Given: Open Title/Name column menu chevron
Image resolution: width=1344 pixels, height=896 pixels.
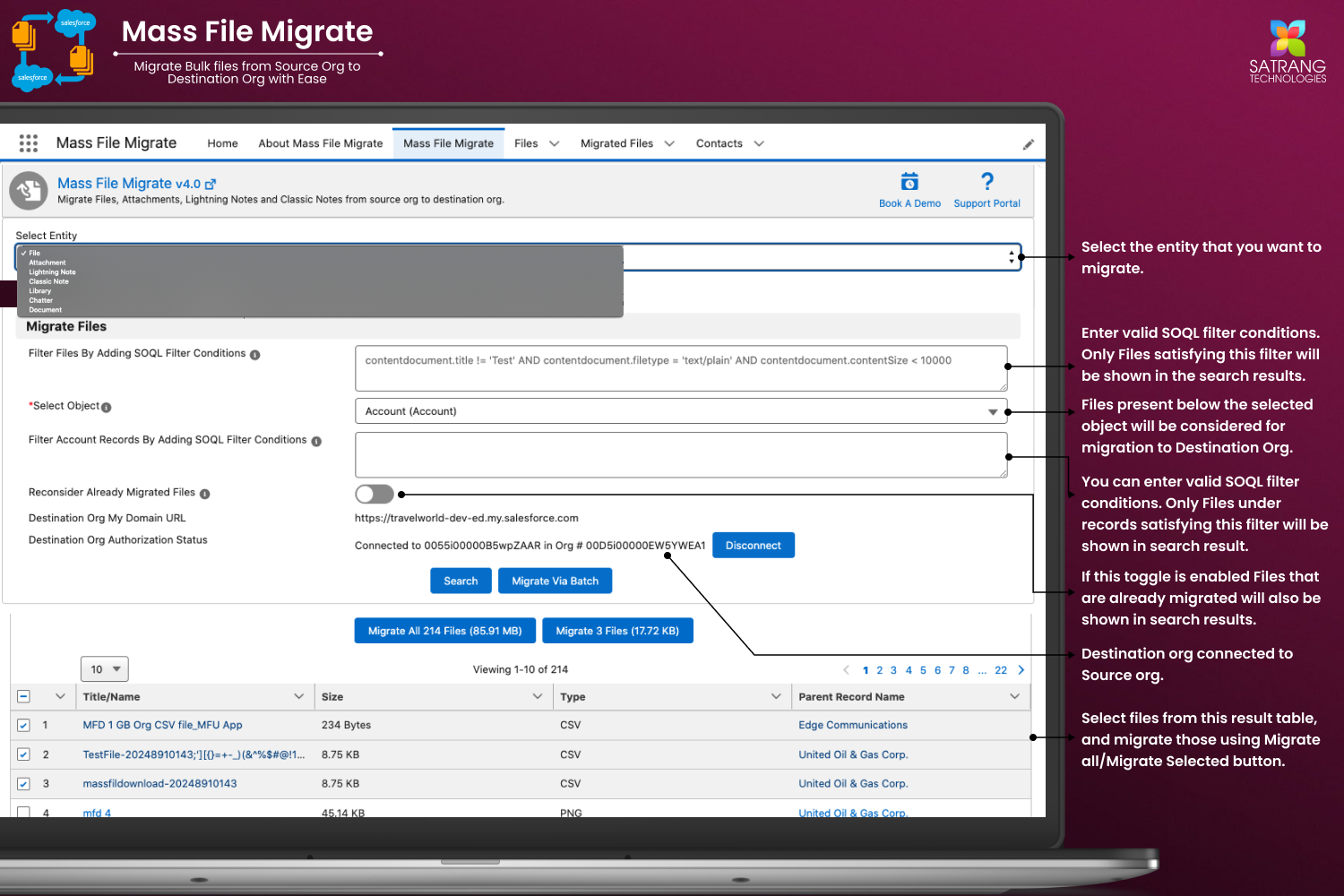Looking at the screenshot, I should [299, 696].
